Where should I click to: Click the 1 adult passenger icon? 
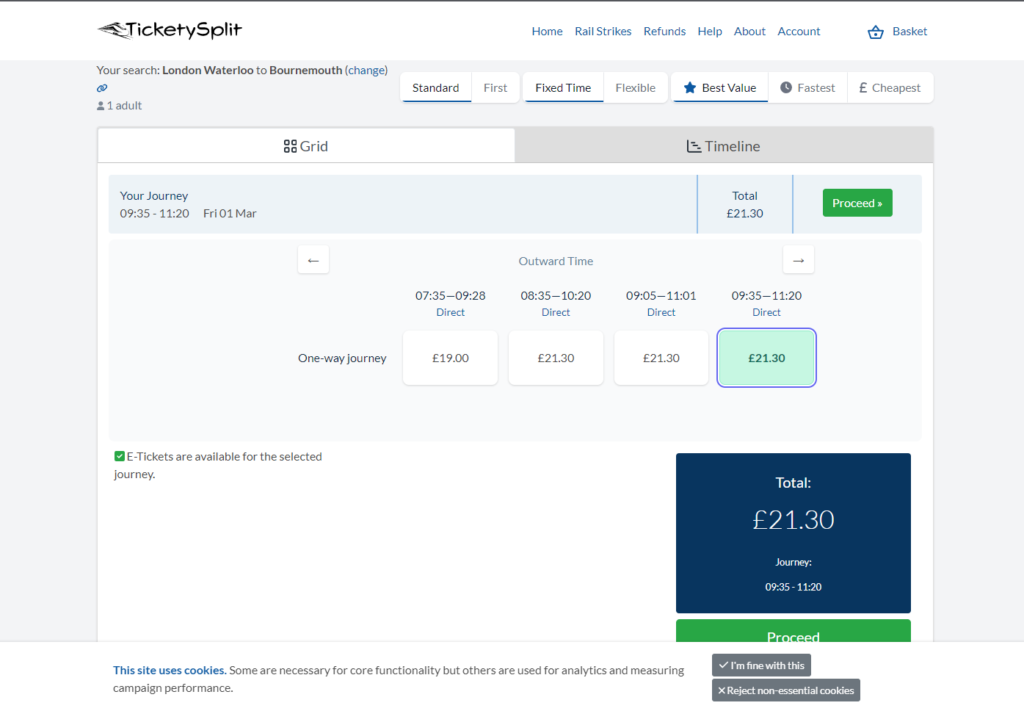pos(101,106)
